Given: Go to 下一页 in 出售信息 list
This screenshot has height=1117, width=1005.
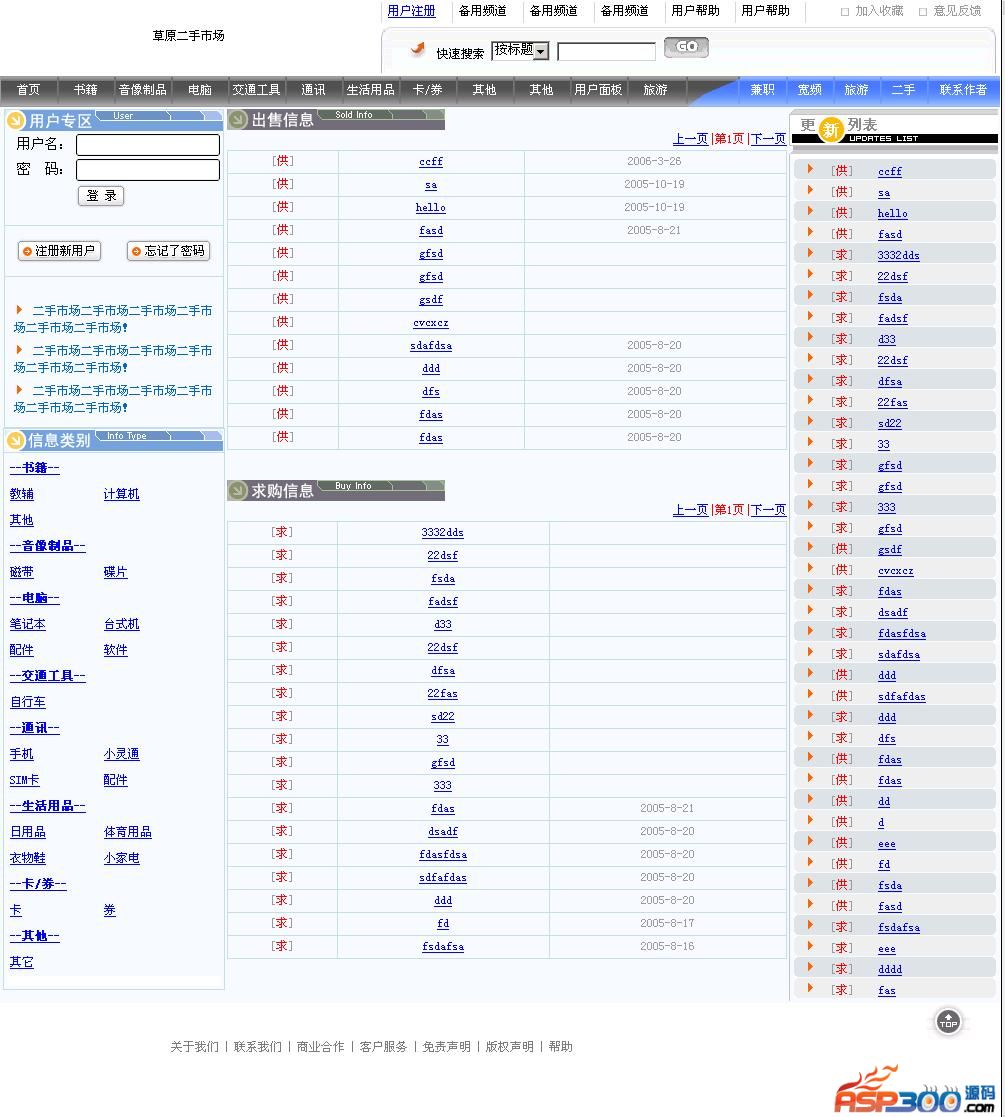Looking at the screenshot, I should pos(767,139).
